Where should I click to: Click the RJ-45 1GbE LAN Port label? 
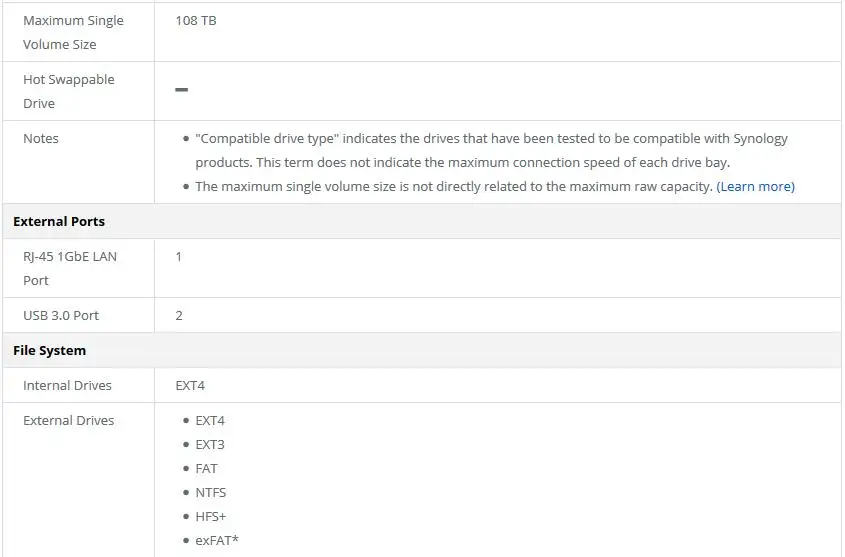point(70,268)
